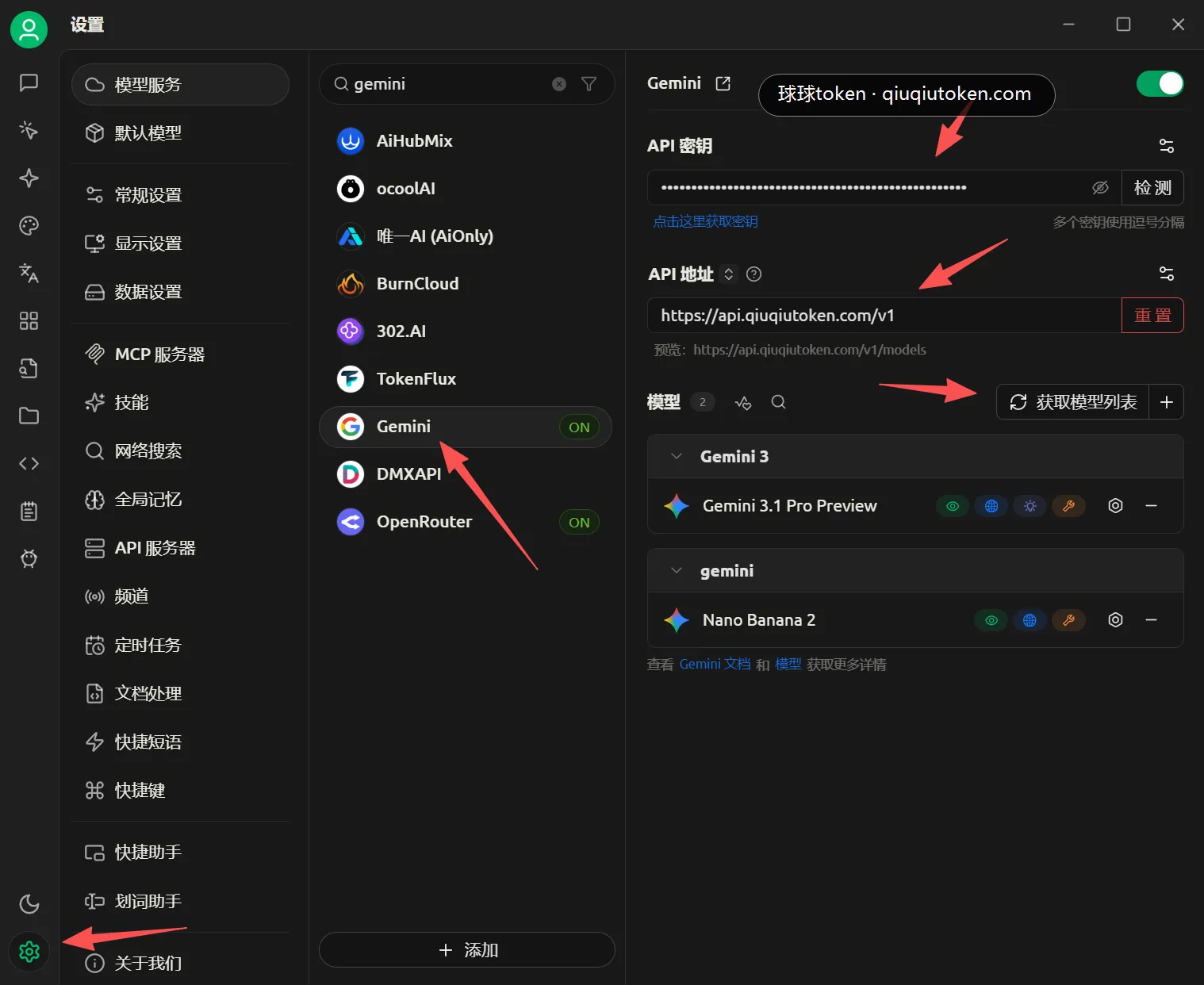Screen dimensions: 1204x985
Task: Open 网络搜索 settings
Action: 180,450
